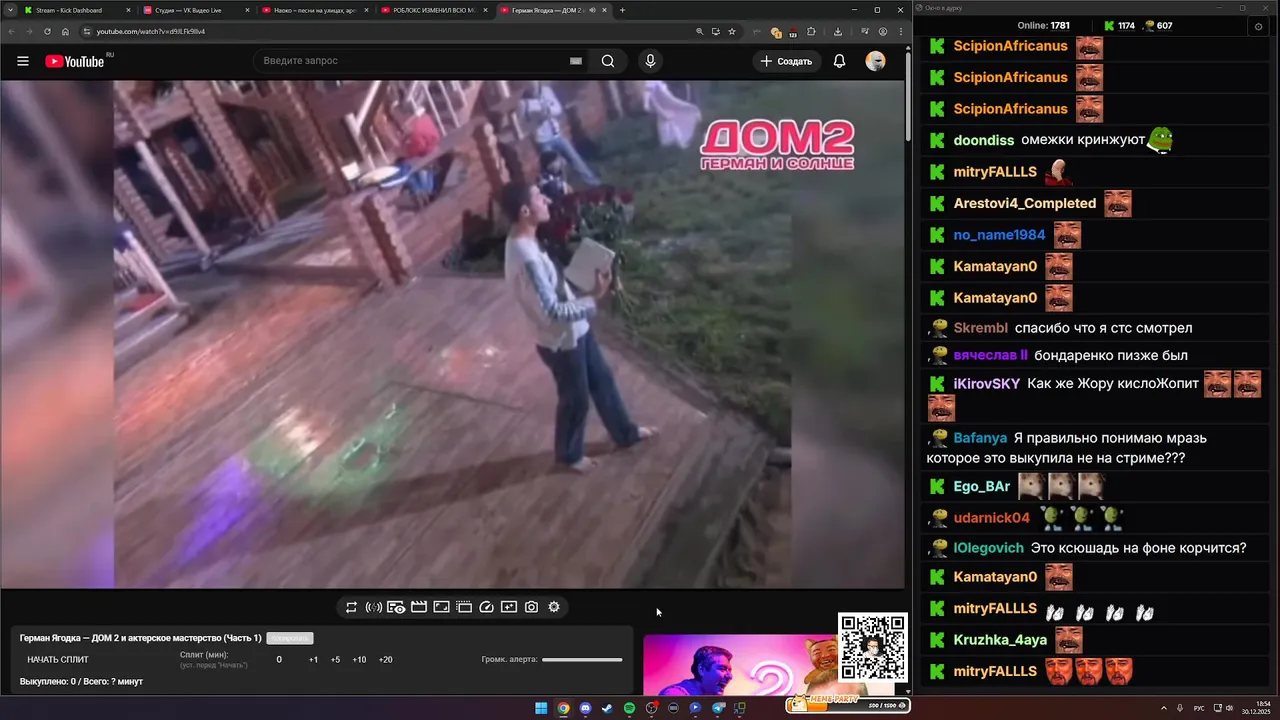Go back with the browser back arrow

point(11,31)
